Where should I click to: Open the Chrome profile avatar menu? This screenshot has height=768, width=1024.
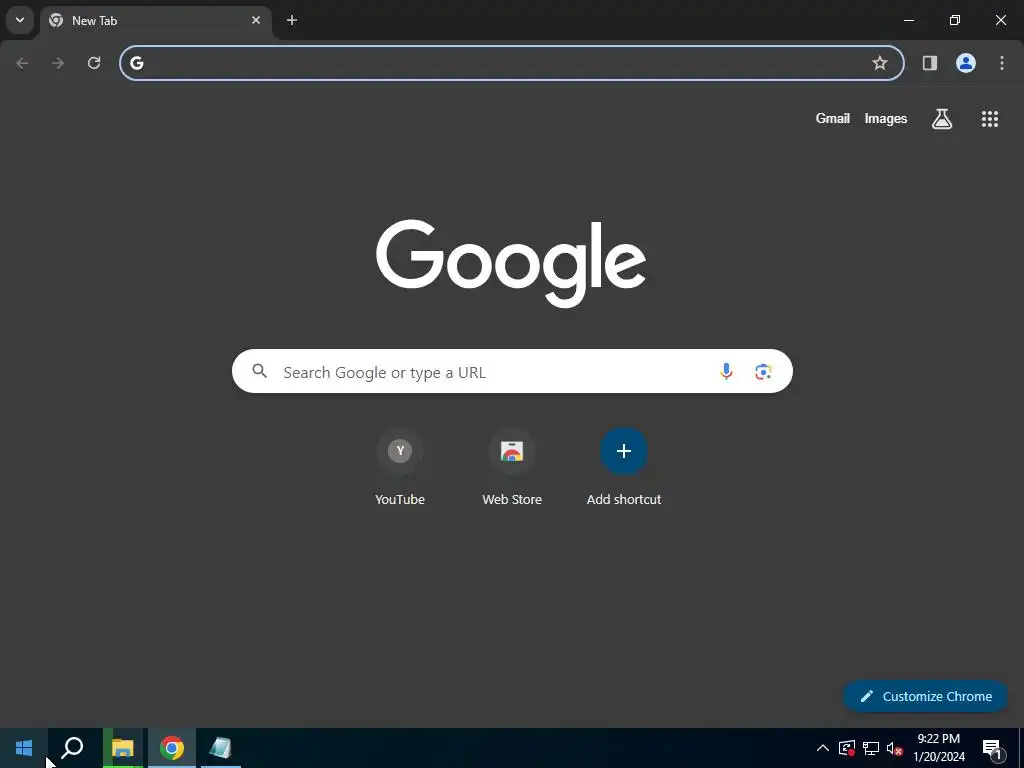coord(966,63)
